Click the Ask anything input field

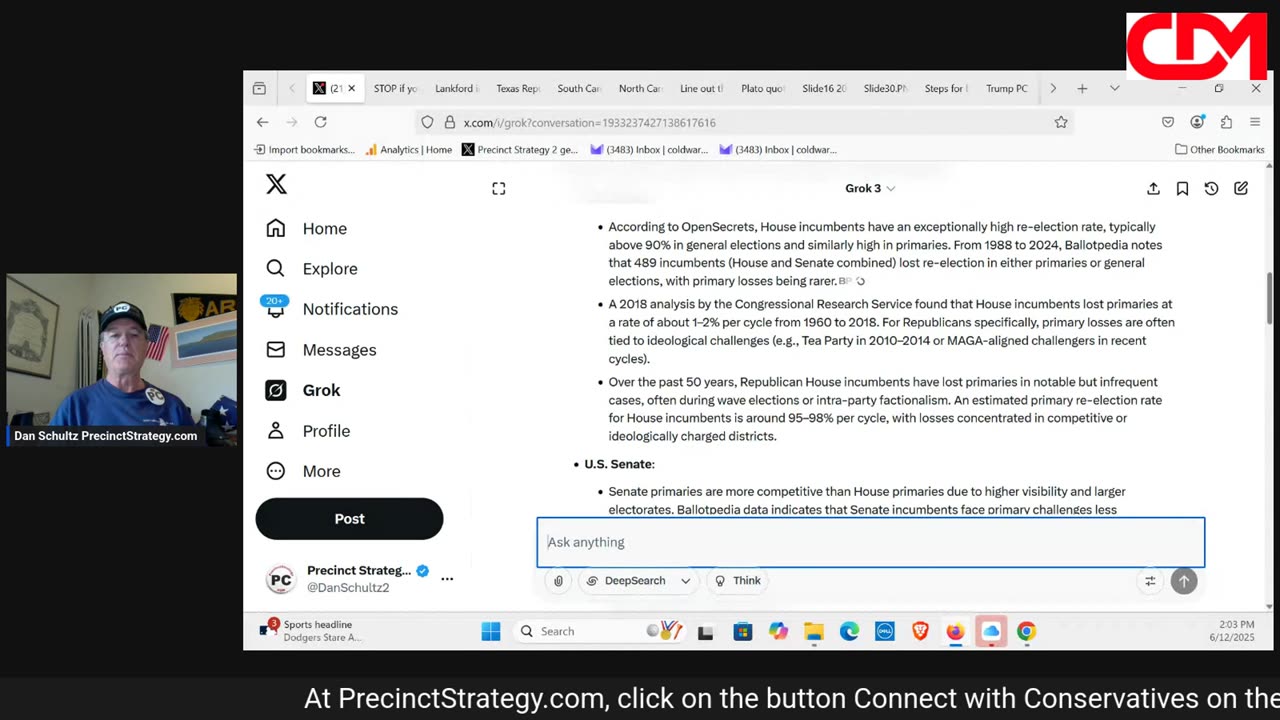[870, 542]
